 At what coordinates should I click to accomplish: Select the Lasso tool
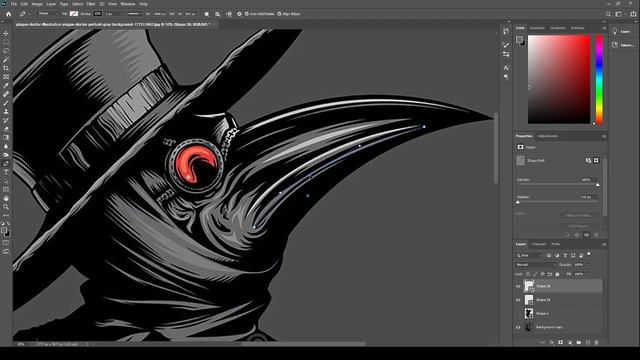[6, 51]
